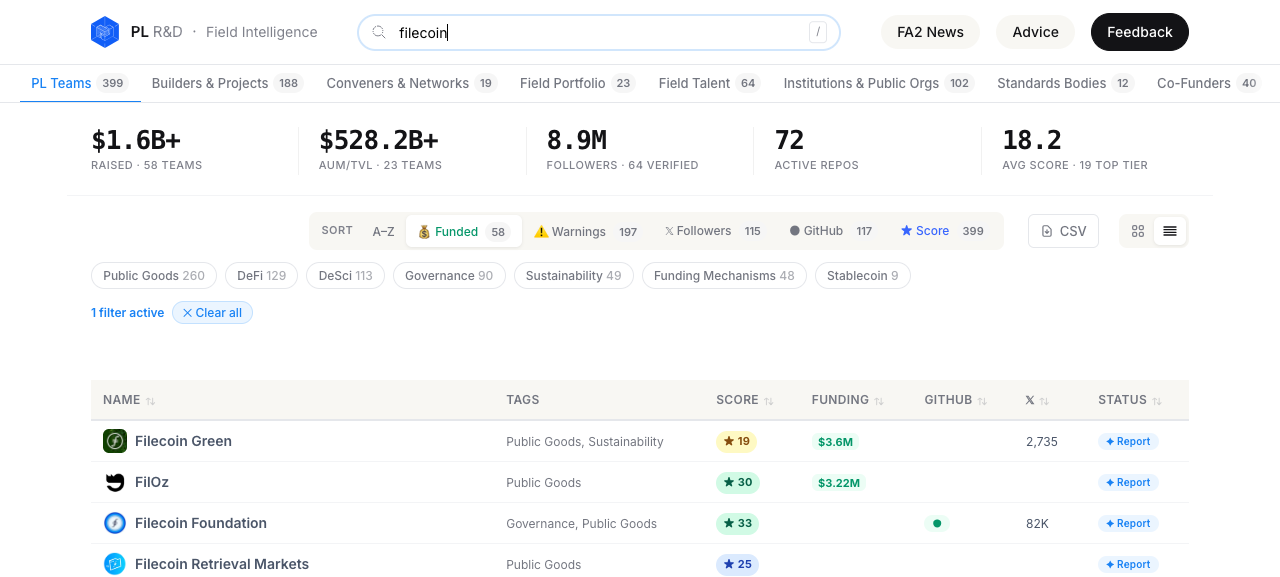Click the FA2 News button
Screen dimensions: 1280x577
pos(930,32)
